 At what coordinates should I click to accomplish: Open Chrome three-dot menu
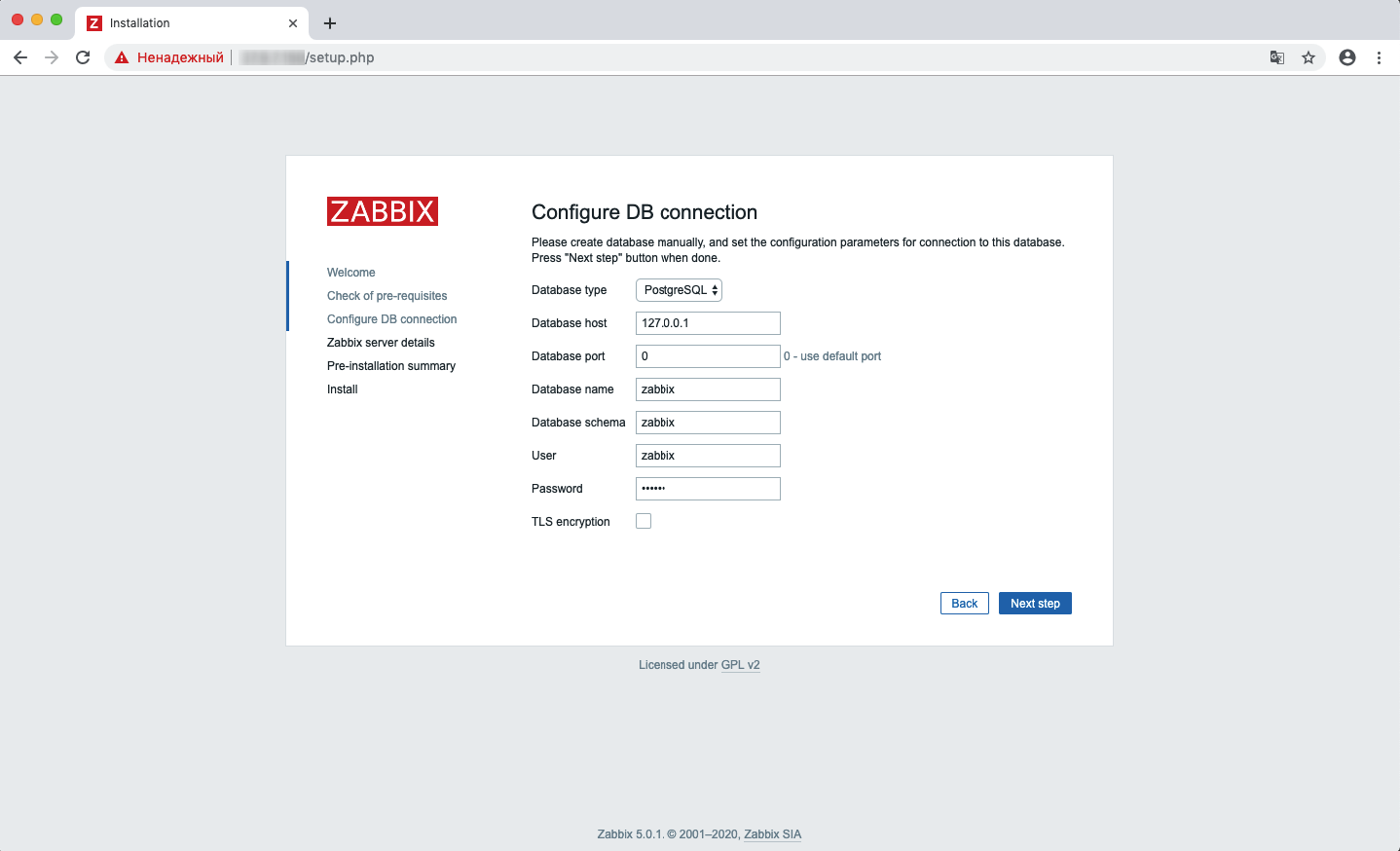tap(1379, 57)
